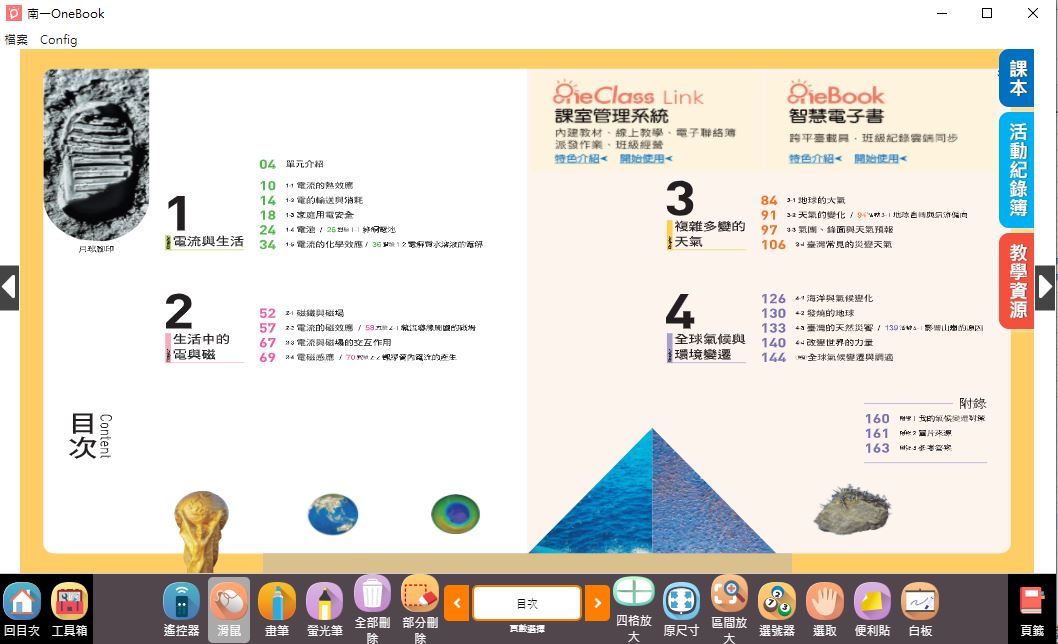Choose the 部分刪除 partial eraser tool
Image resolution: width=1058 pixels, height=644 pixels.
(x=420, y=609)
